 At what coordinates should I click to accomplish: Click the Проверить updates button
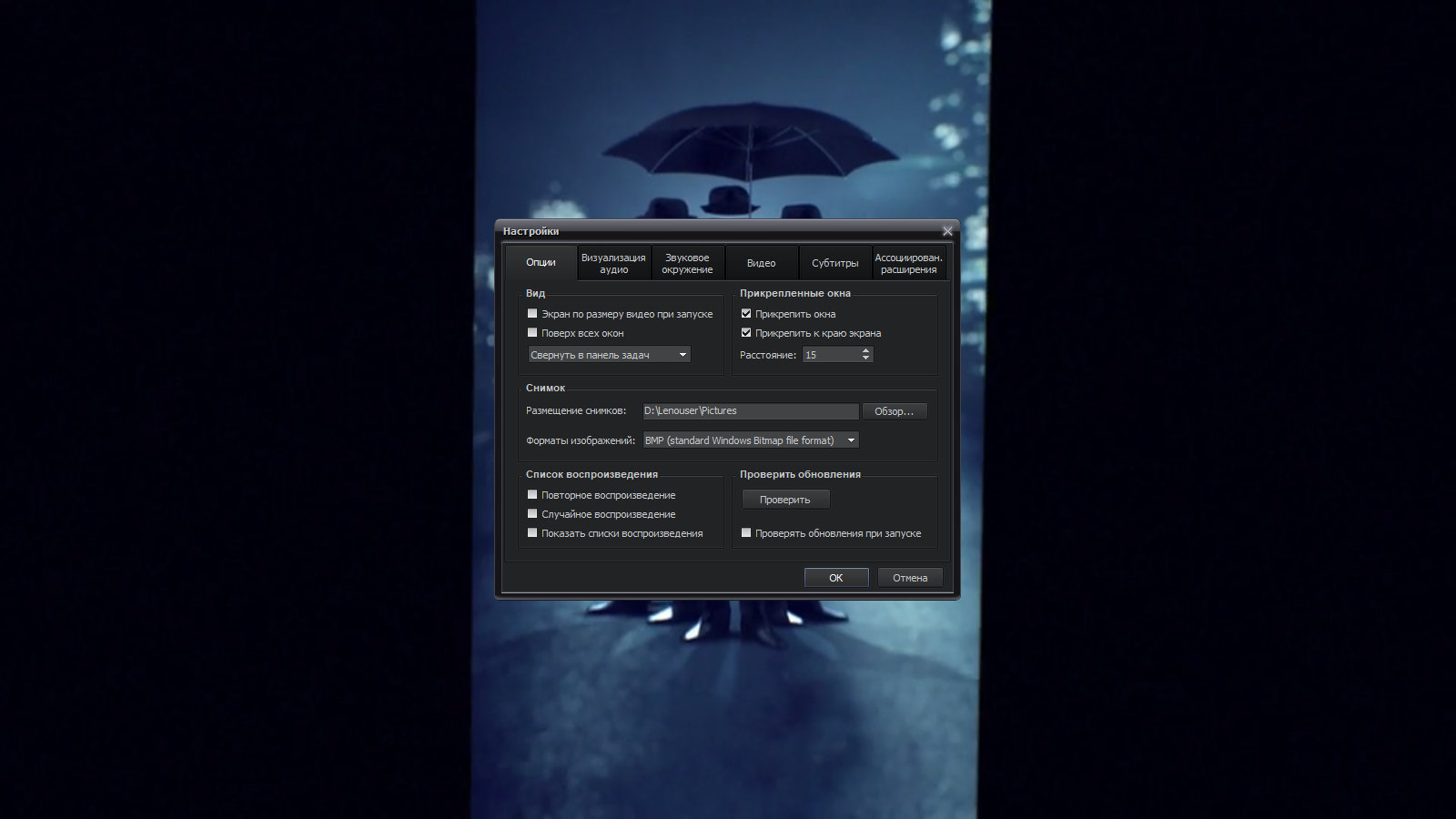pos(785,500)
